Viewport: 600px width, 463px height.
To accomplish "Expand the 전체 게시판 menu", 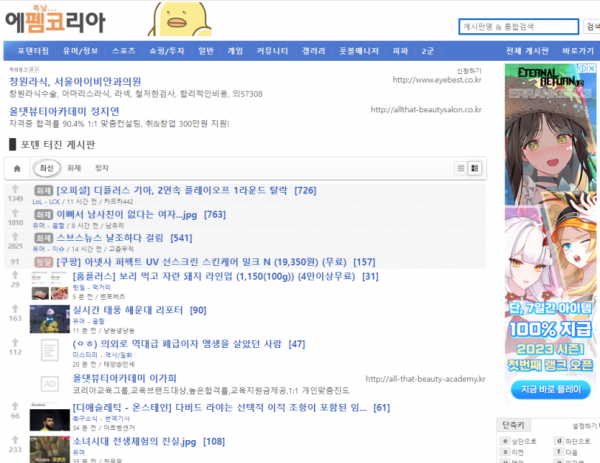I will tap(526, 50).
